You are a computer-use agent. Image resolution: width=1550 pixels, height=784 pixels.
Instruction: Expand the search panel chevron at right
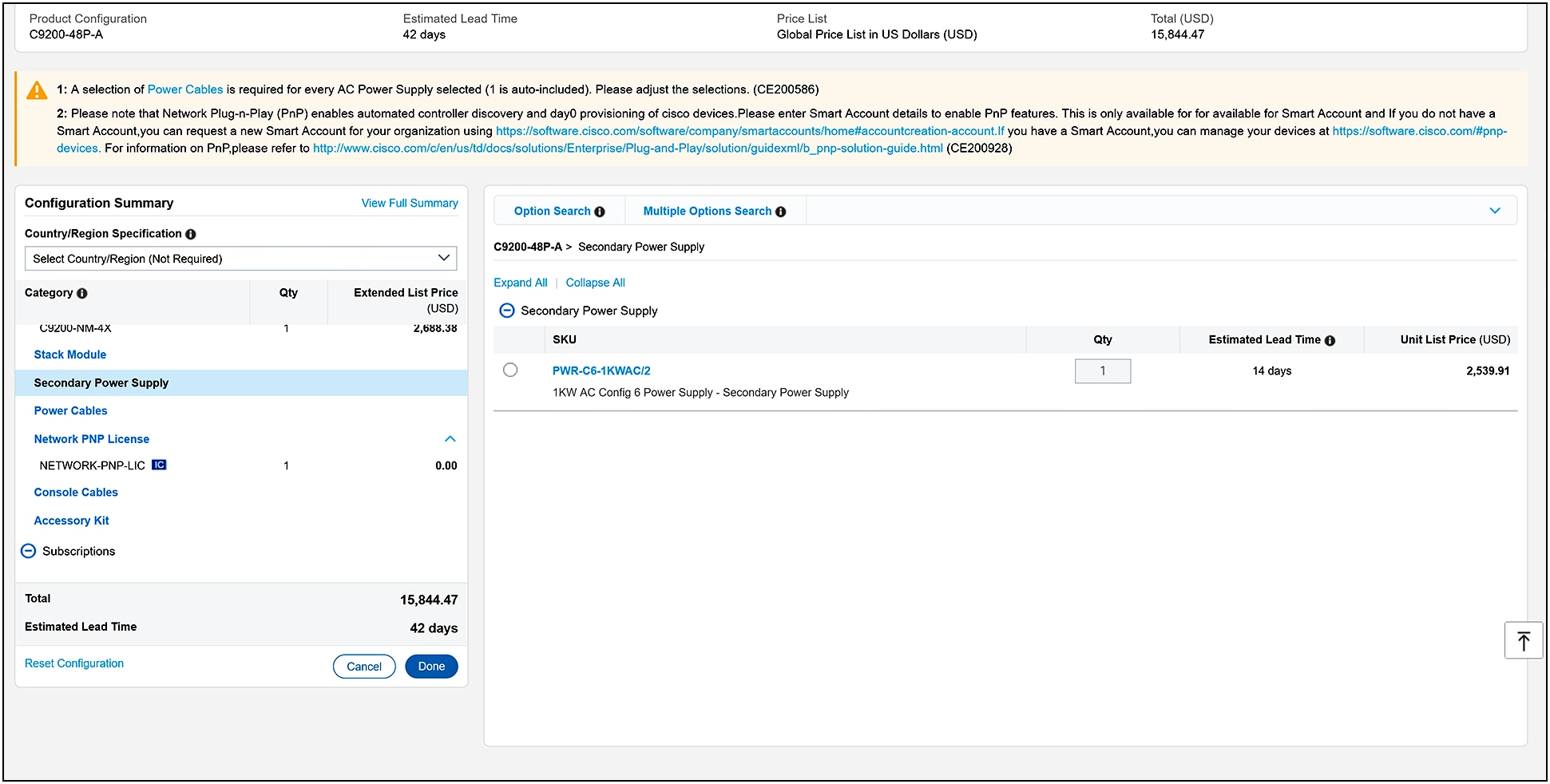tap(1495, 211)
